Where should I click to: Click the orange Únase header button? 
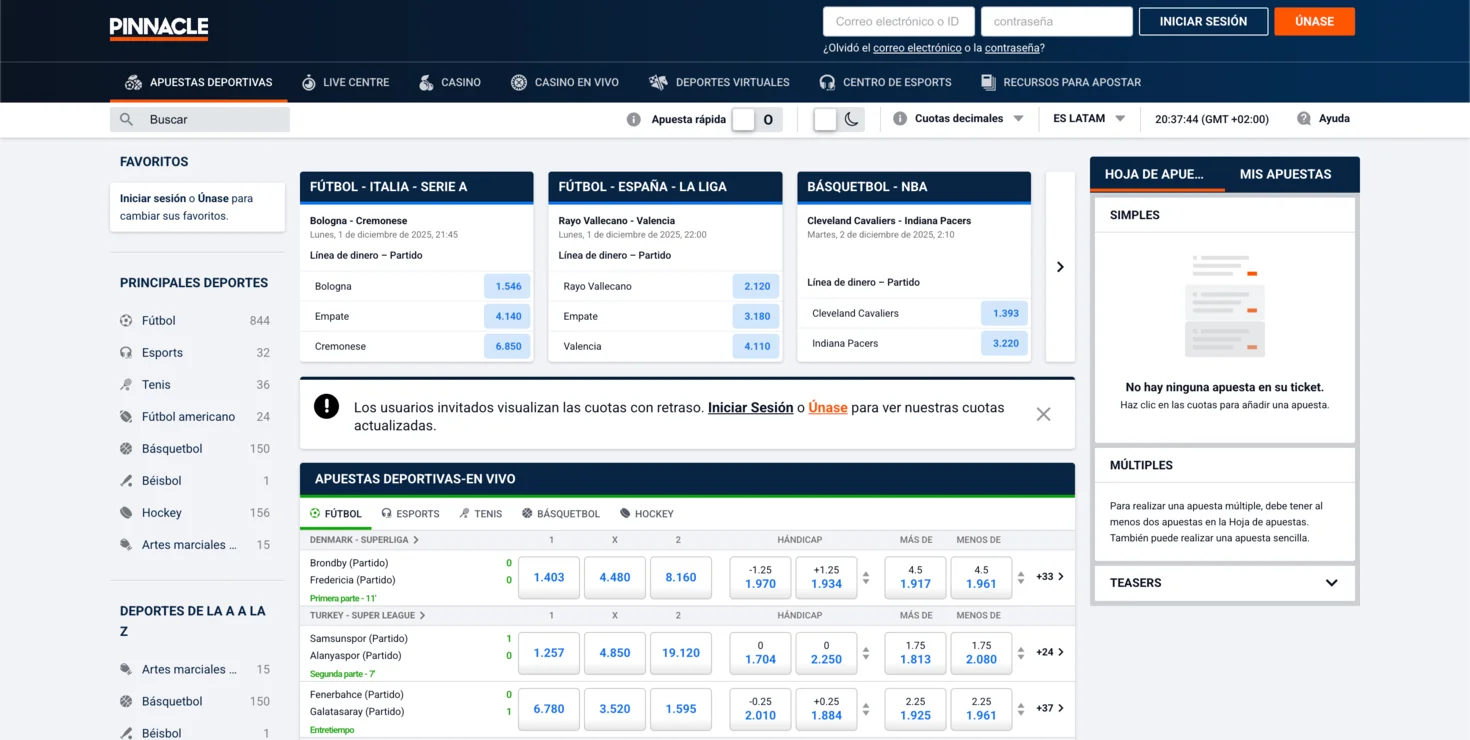[x=1314, y=21]
